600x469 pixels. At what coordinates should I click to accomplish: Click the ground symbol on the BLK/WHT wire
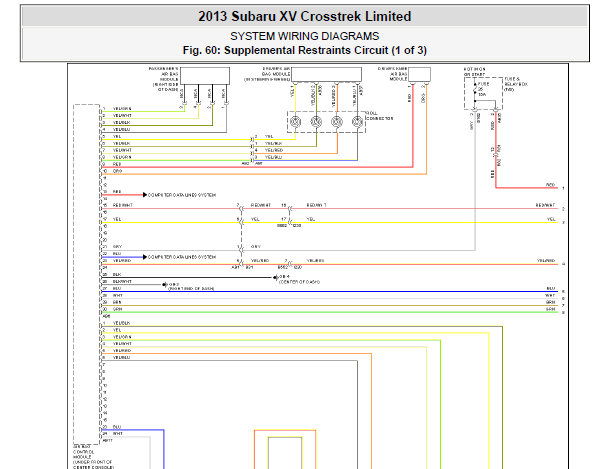[x=164, y=285]
